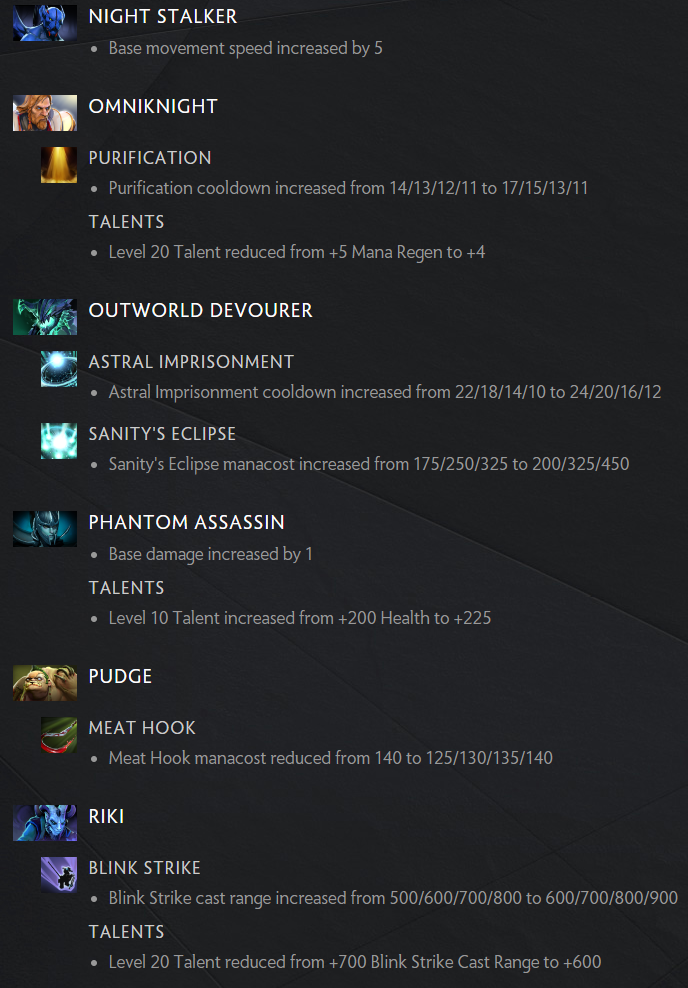Select the Blink Strike ability icon
The width and height of the screenshot is (688, 988).
point(59,875)
